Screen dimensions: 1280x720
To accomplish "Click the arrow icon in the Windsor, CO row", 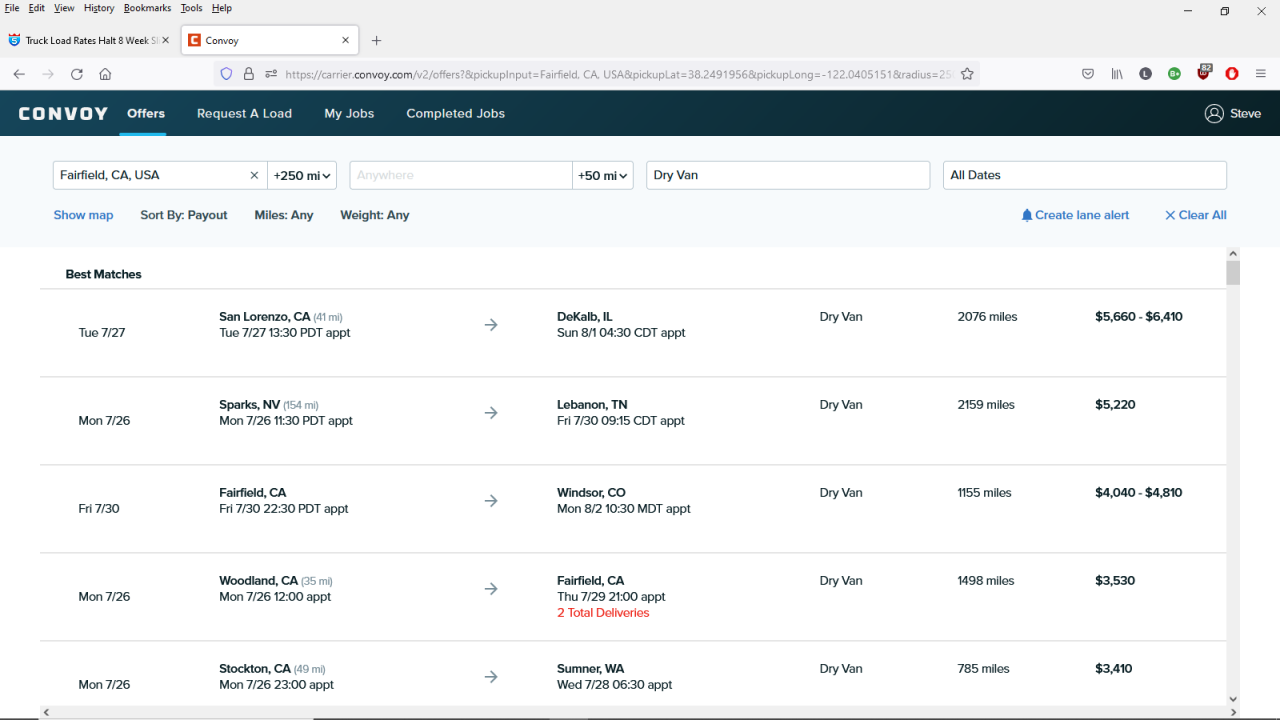I will coord(491,501).
